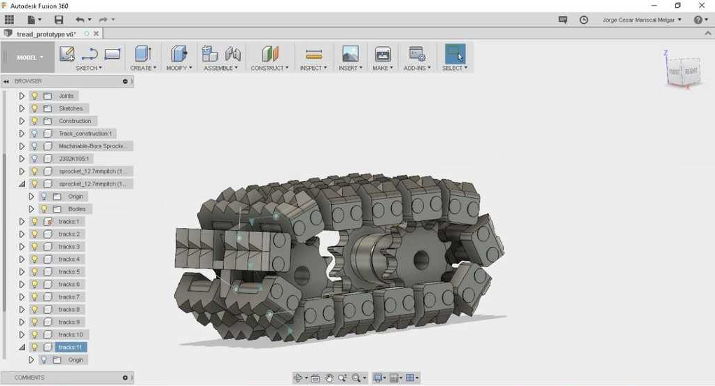Open the INSPECT menu label
Image resolution: width=715 pixels, height=386 pixels.
click(x=313, y=68)
